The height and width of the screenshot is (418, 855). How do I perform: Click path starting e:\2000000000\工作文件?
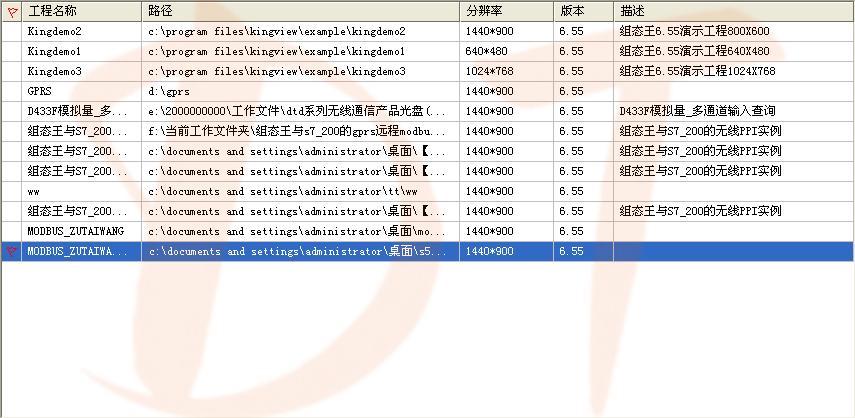point(297,111)
